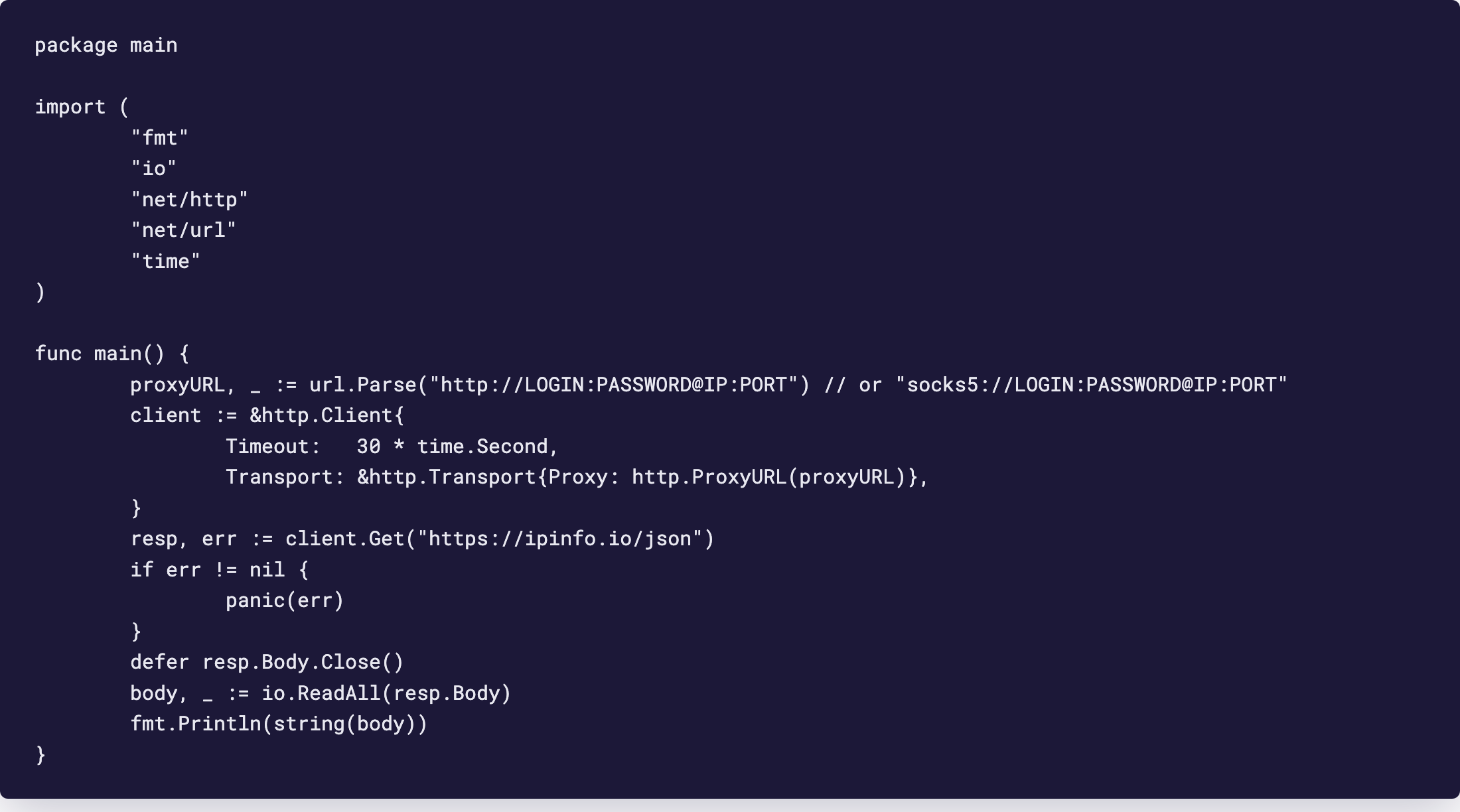Click the 'if err != nil' statement

[x=220, y=570]
